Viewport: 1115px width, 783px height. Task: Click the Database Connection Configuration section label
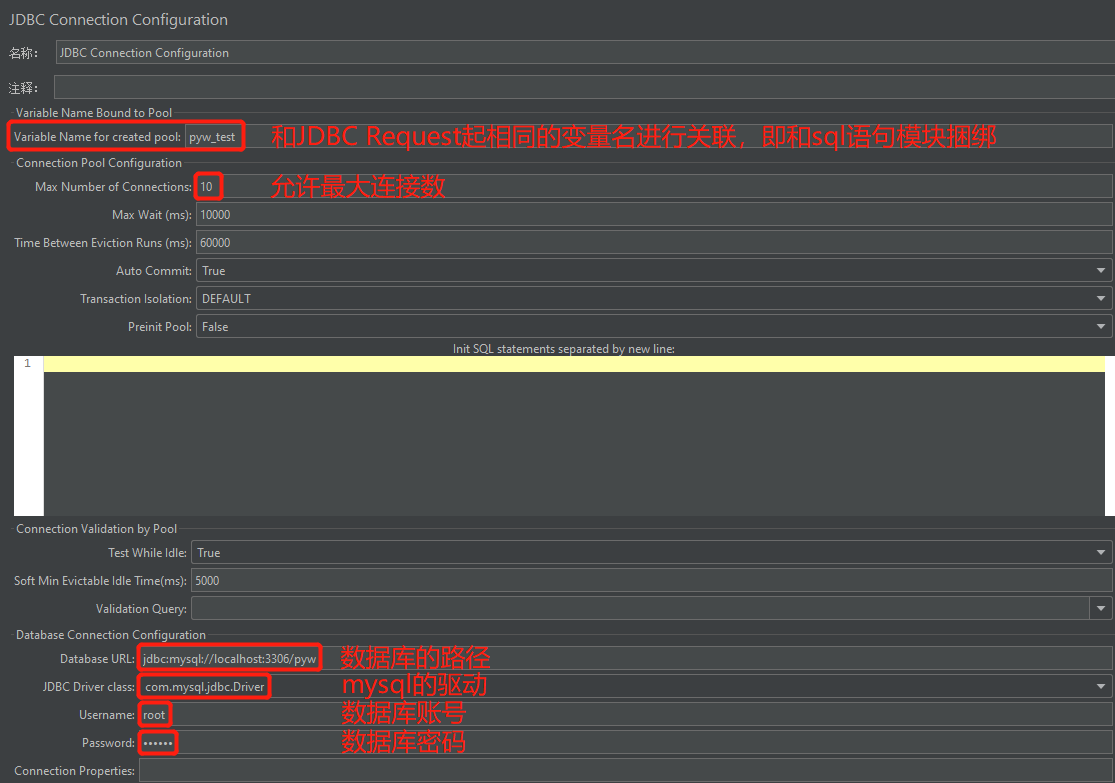pos(111,634)
